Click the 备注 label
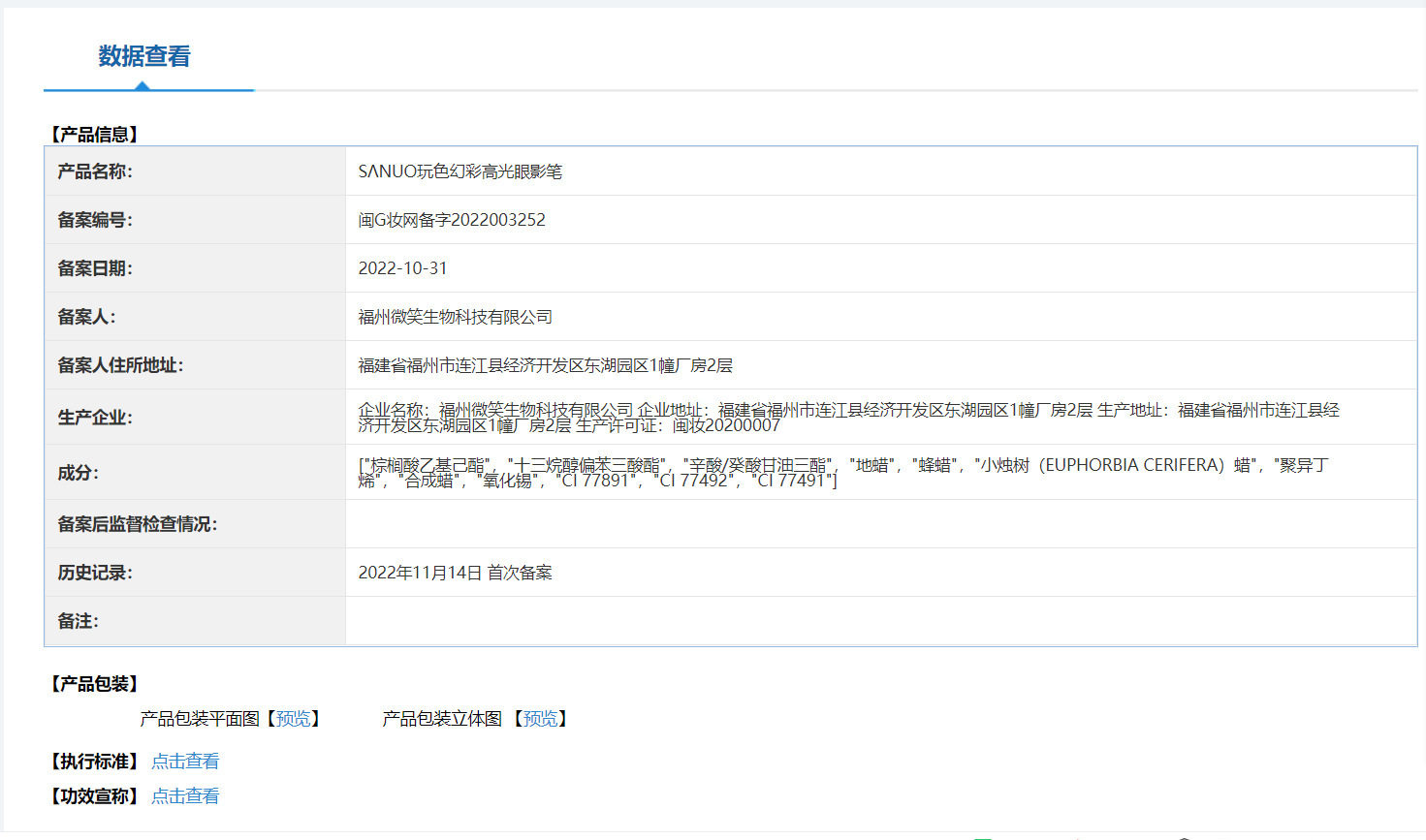 [78, 621]
